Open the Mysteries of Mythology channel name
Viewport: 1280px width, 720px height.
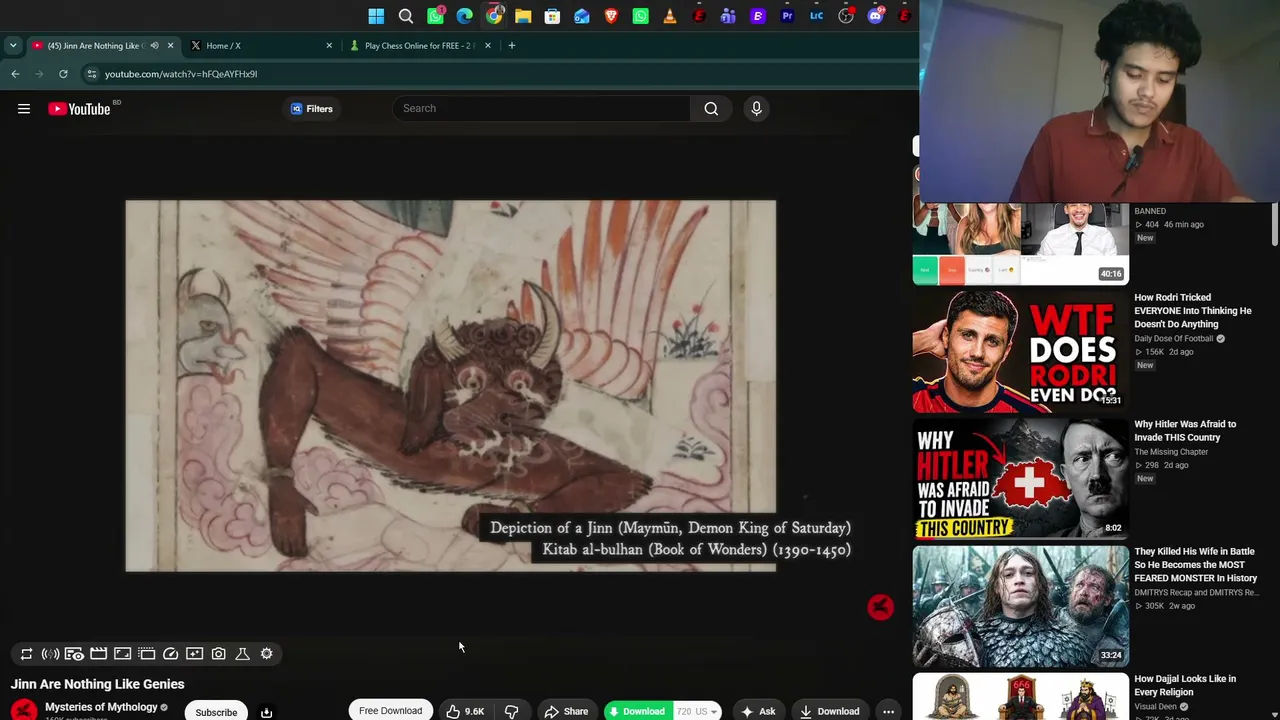click(x=101, y=707)
